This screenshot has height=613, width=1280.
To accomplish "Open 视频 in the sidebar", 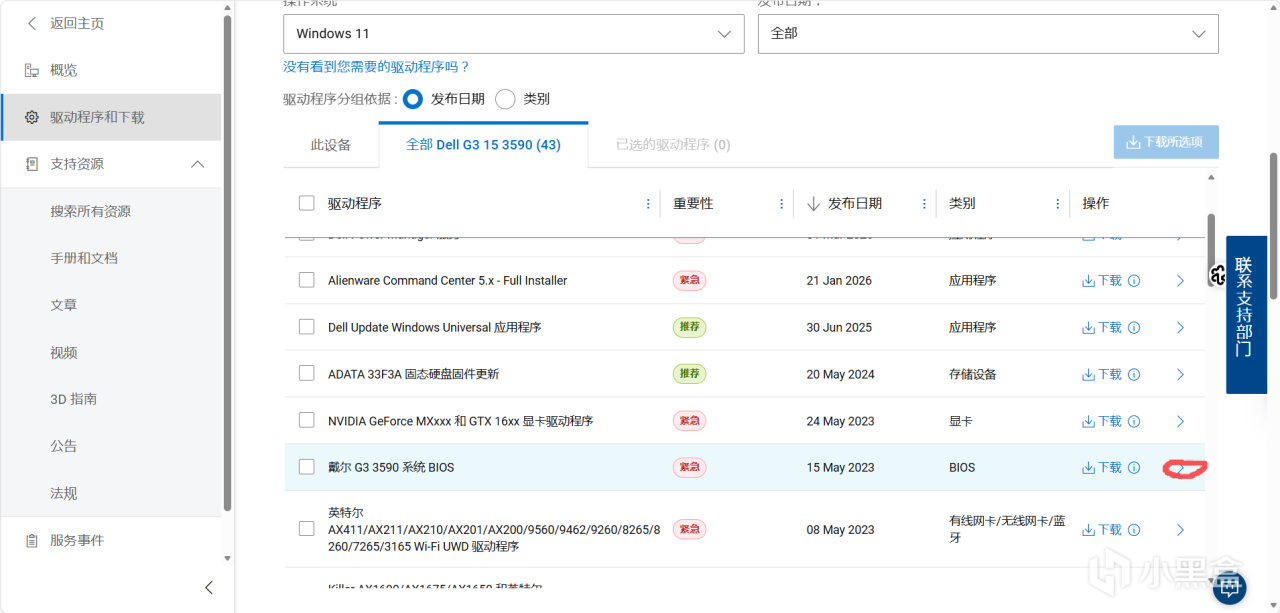I will coord(64,352).
